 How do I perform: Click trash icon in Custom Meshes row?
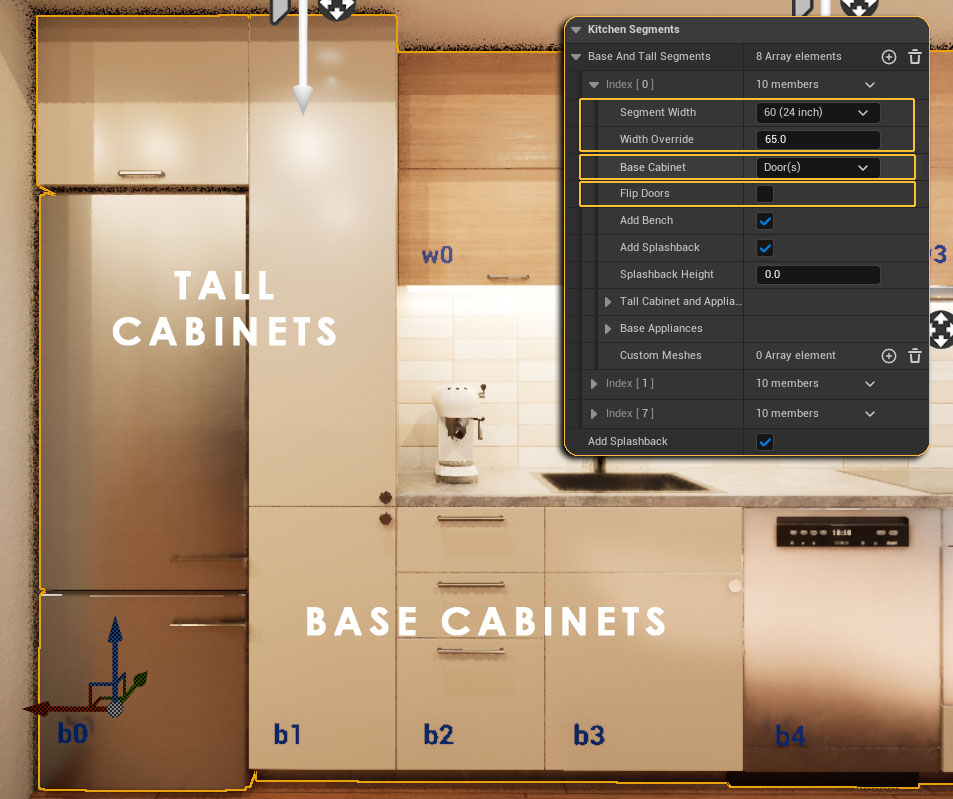click(x=914, y=356)
